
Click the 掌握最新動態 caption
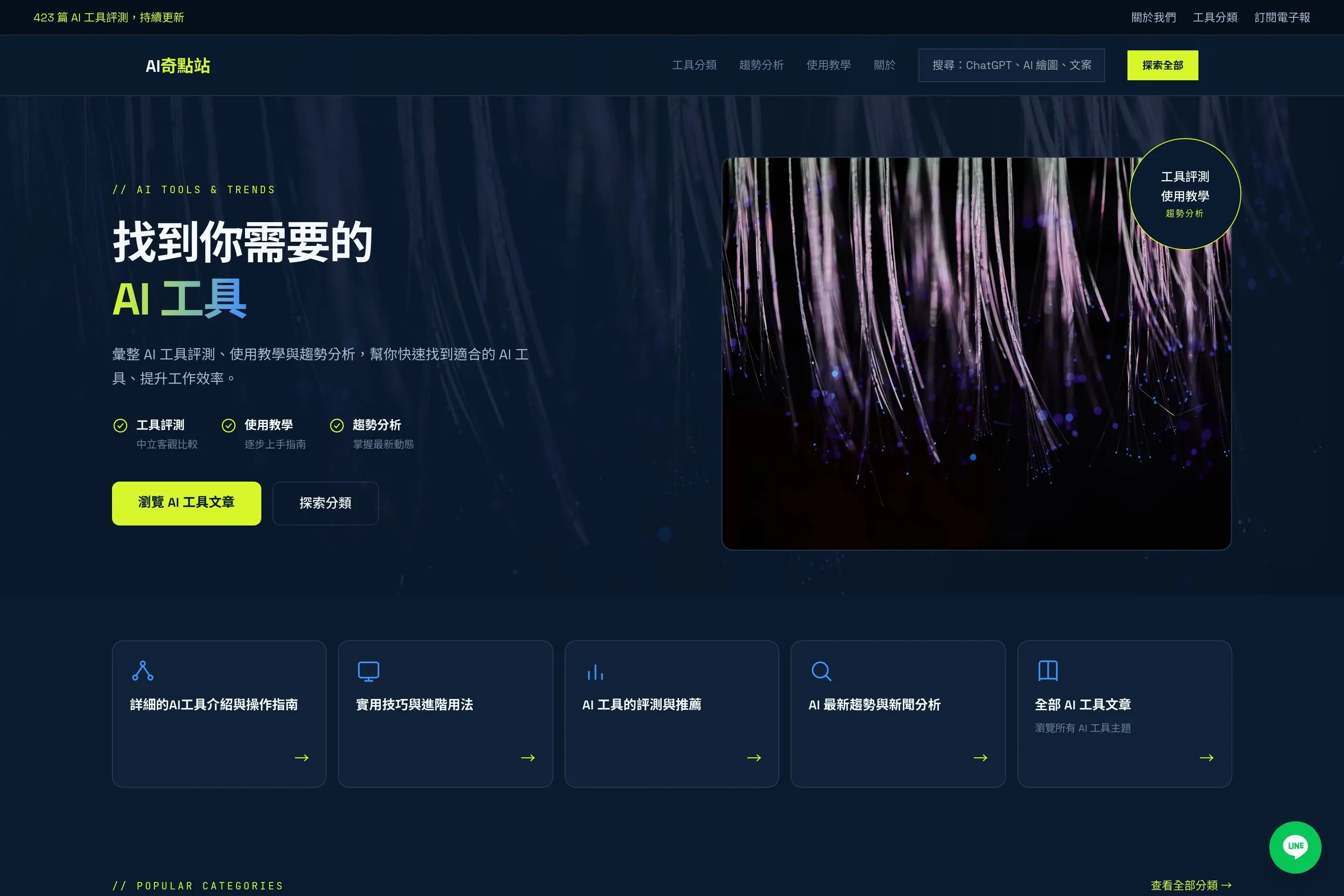tap(384, 444)
